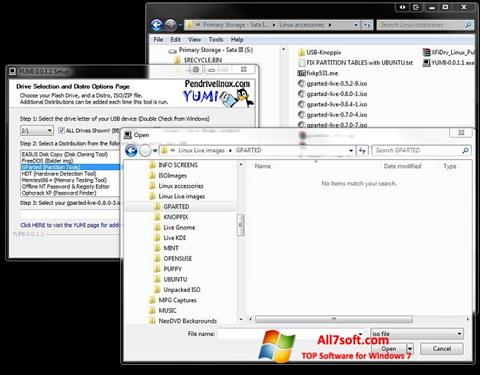Image resolution: width=480 pixels, height=375 pixels.
Task: Select gparted-live-0.6.4-1.iso file
Action: coord(332,104)
